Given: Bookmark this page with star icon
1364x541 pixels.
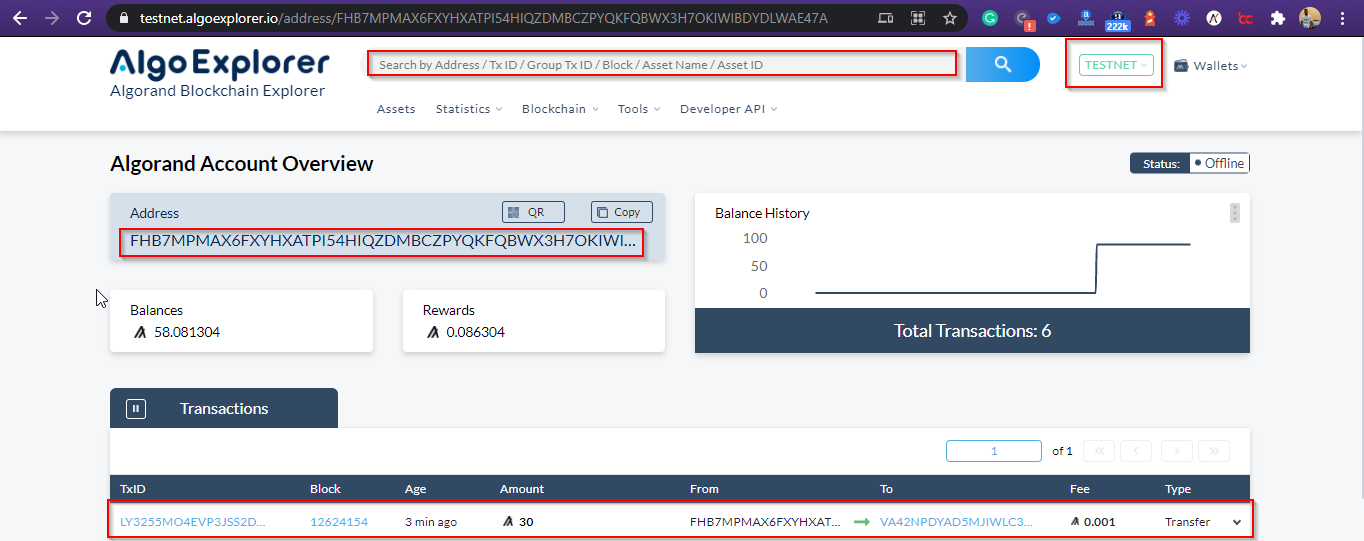Looking at the screenshot, I should [x=949, y=18].
